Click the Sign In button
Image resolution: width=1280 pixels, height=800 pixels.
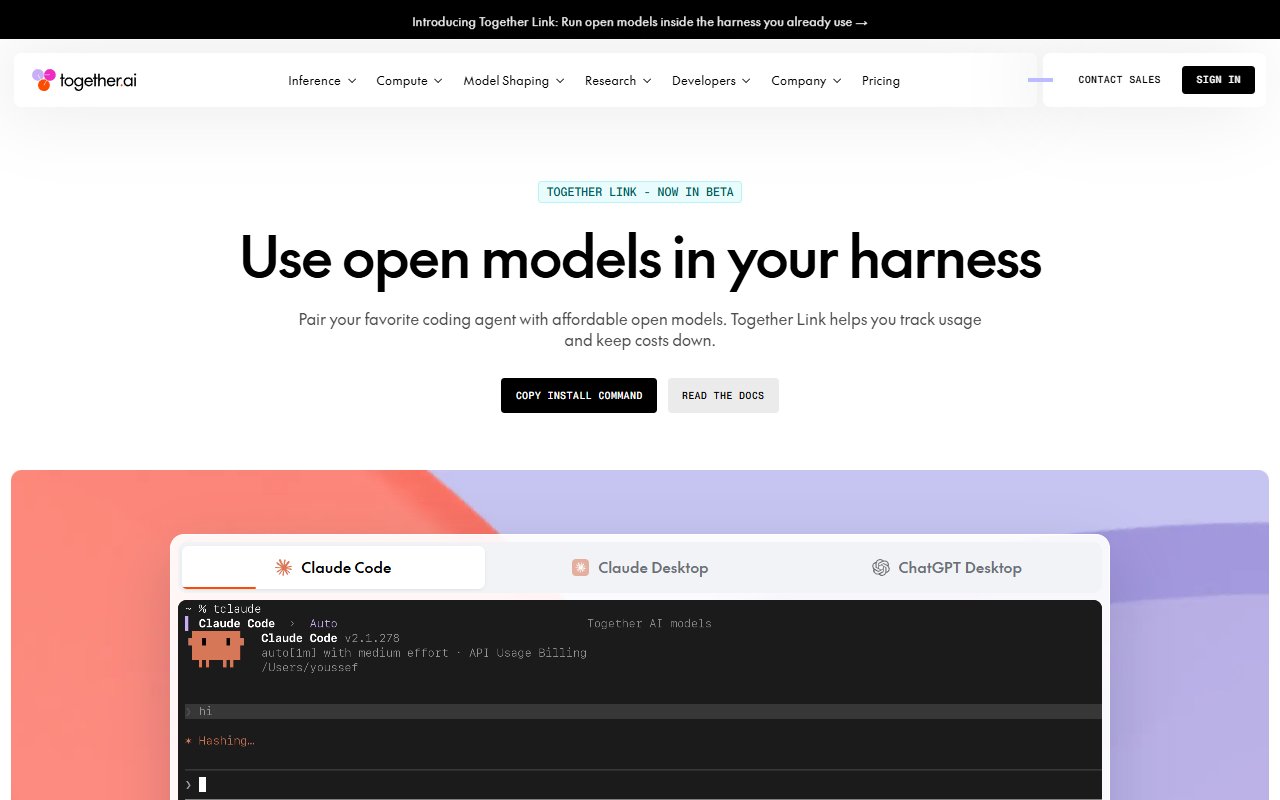(1218, 80)
